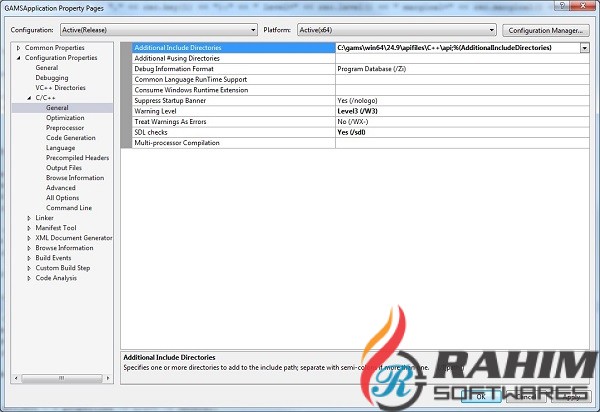Click the Yes (/nologo) value cell

pos(462,101)
